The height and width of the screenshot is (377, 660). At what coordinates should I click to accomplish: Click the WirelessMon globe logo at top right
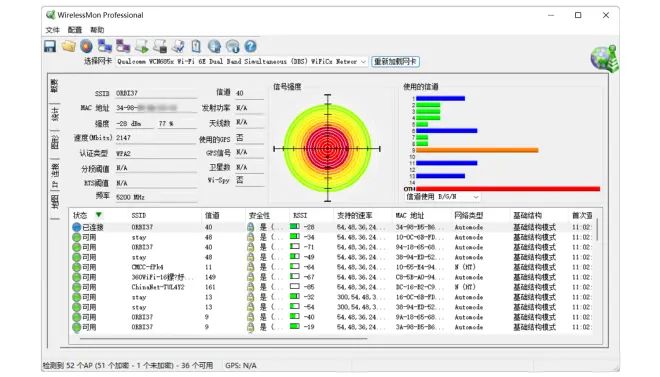(604, 58)
